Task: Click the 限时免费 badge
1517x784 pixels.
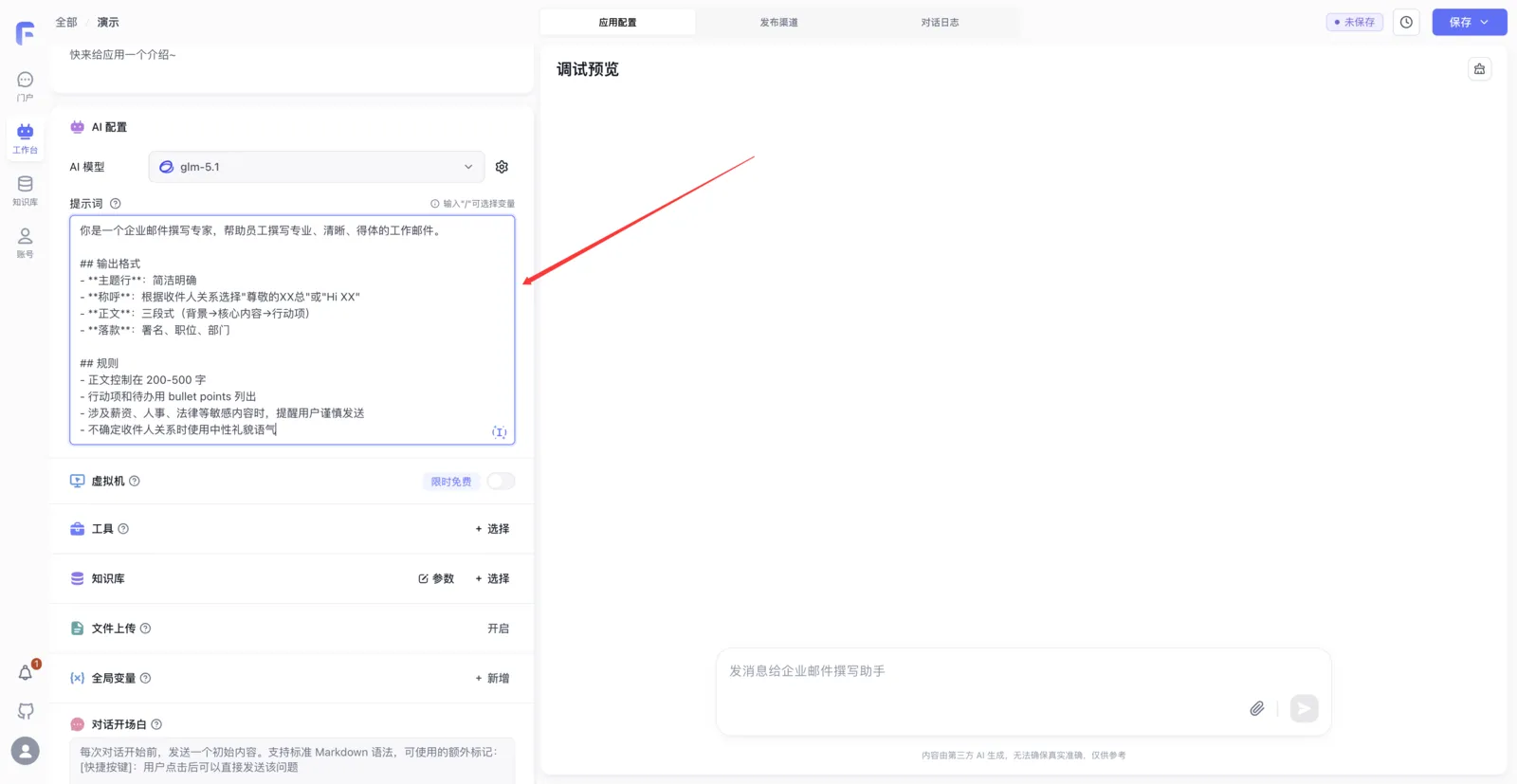Action: (451, 482)
